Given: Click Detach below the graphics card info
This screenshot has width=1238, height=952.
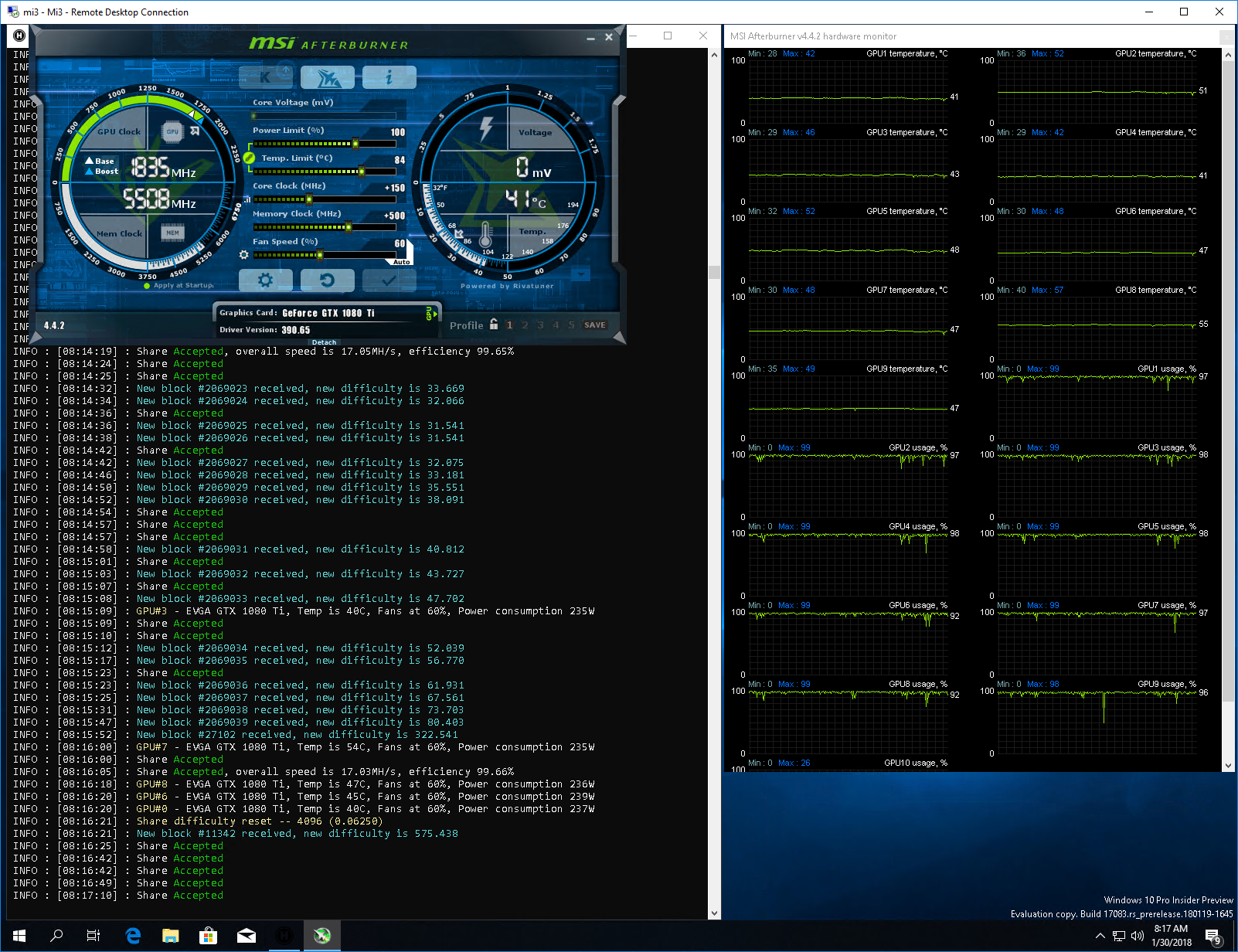Looking at the screenshot, I should point(324,342).
